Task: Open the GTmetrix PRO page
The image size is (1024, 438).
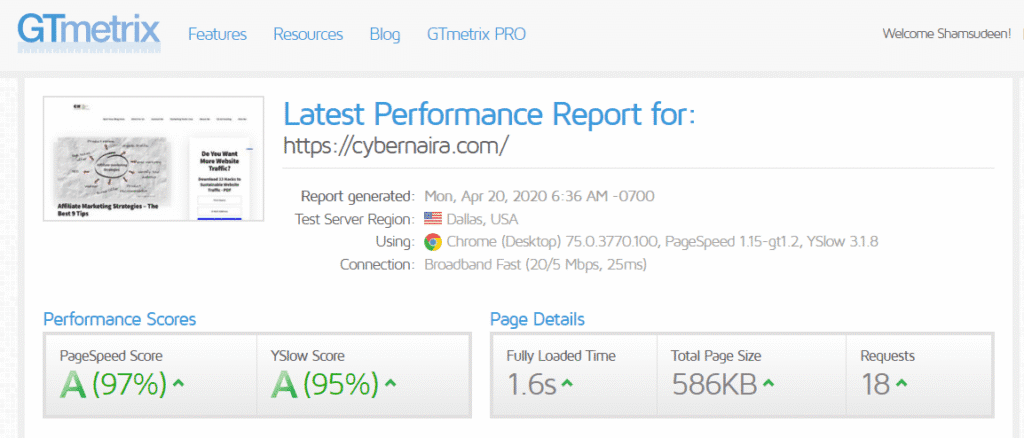Action: (x=476, y=34)
